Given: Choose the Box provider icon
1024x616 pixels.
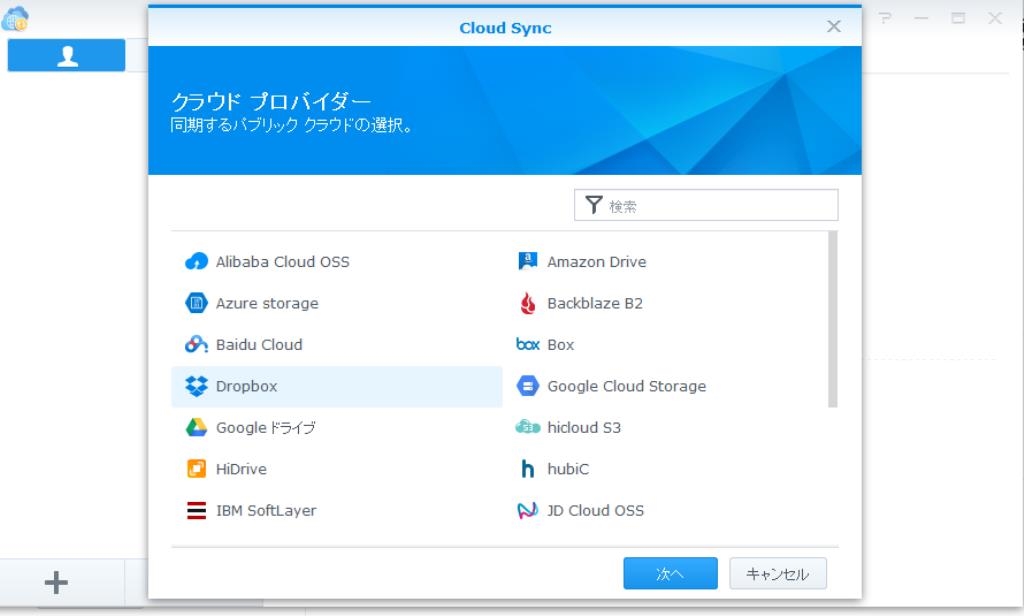Looking at the screenshot, I should coord(528,345).
